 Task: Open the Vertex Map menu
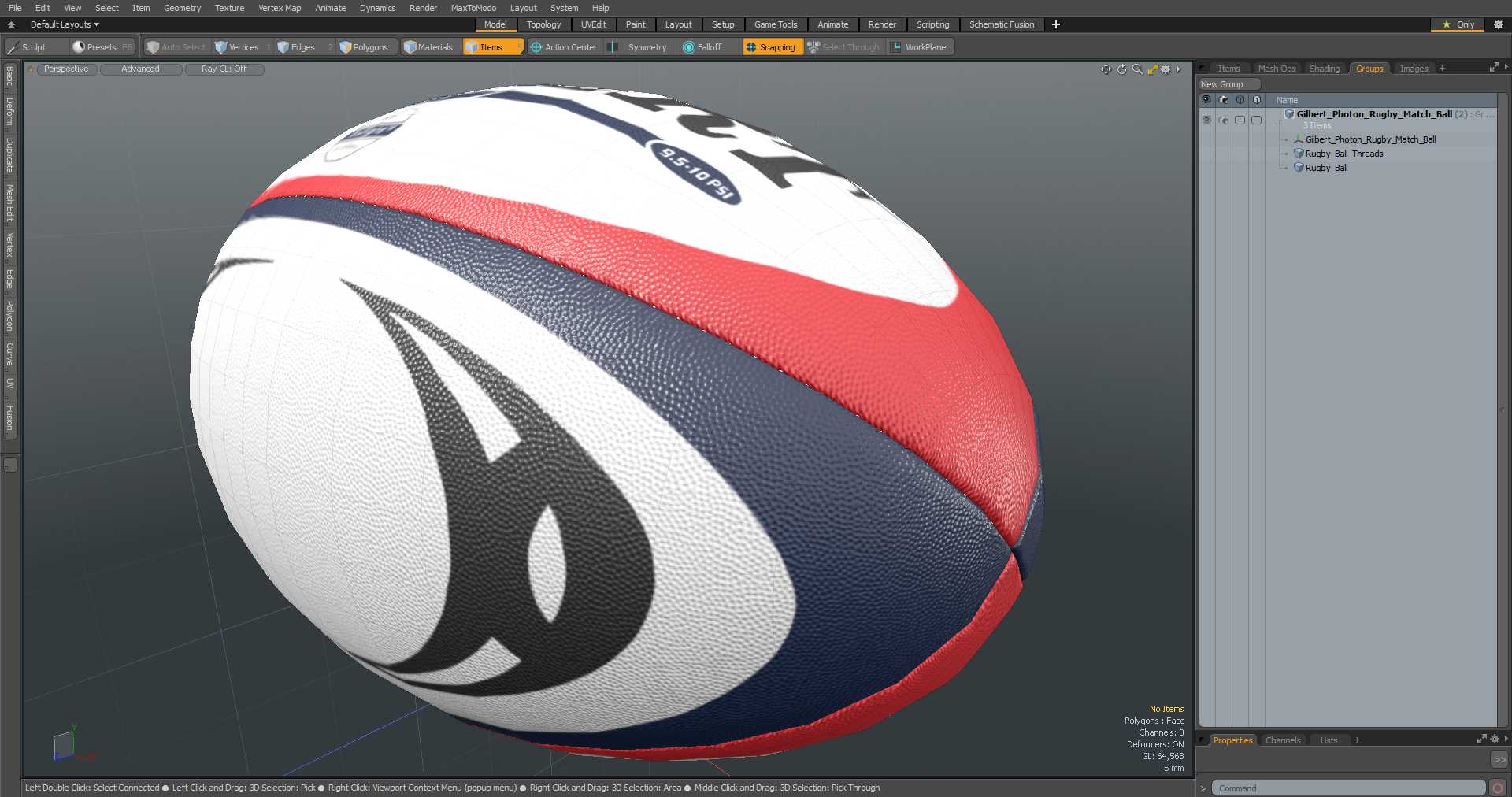pyautogui.click(x=280, y=8)
